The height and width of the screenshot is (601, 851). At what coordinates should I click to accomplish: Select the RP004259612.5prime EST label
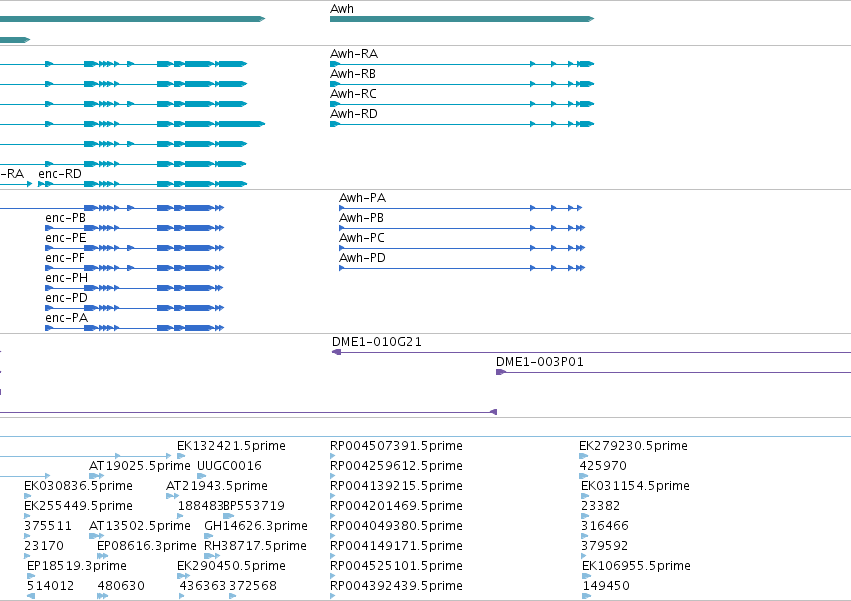[x=396, y=466]
